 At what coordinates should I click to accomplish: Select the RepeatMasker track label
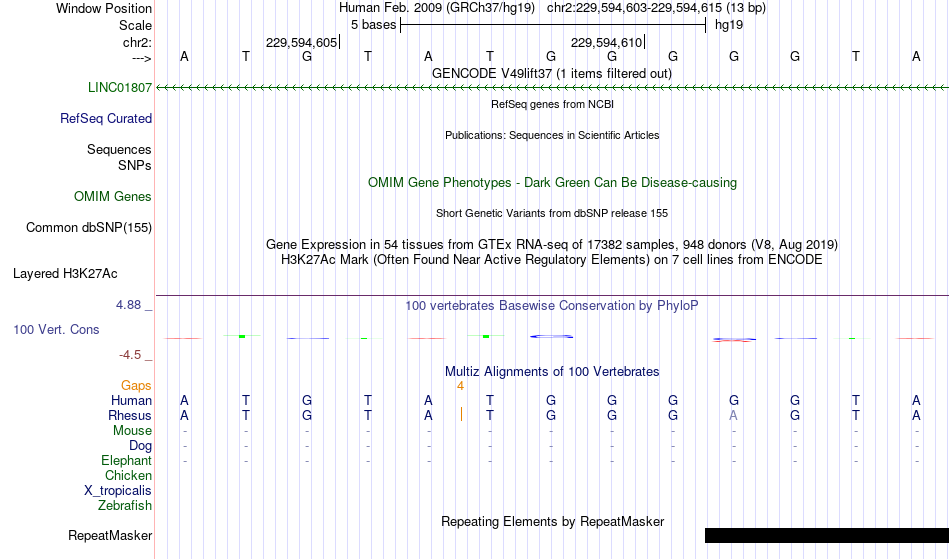[x=110, y=535]
